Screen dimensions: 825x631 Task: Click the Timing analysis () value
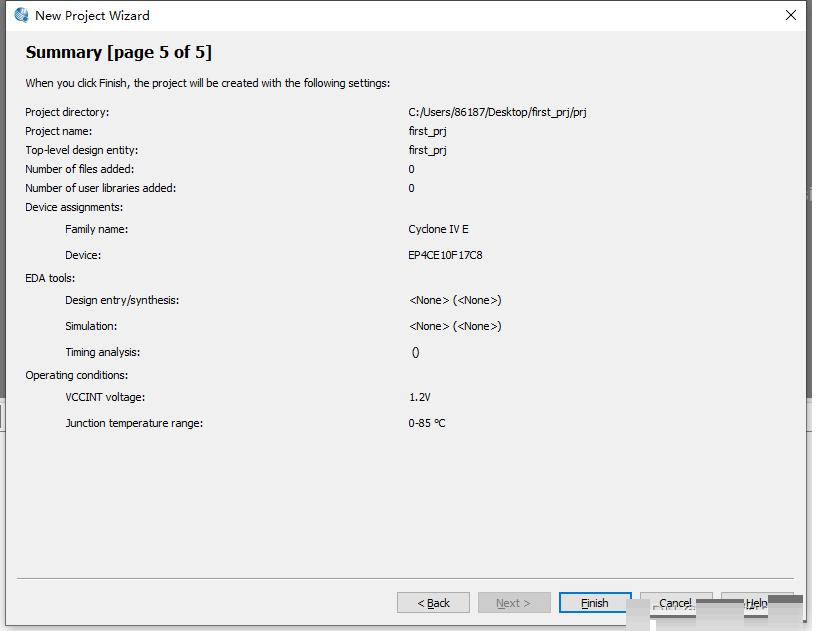(415, 353)
